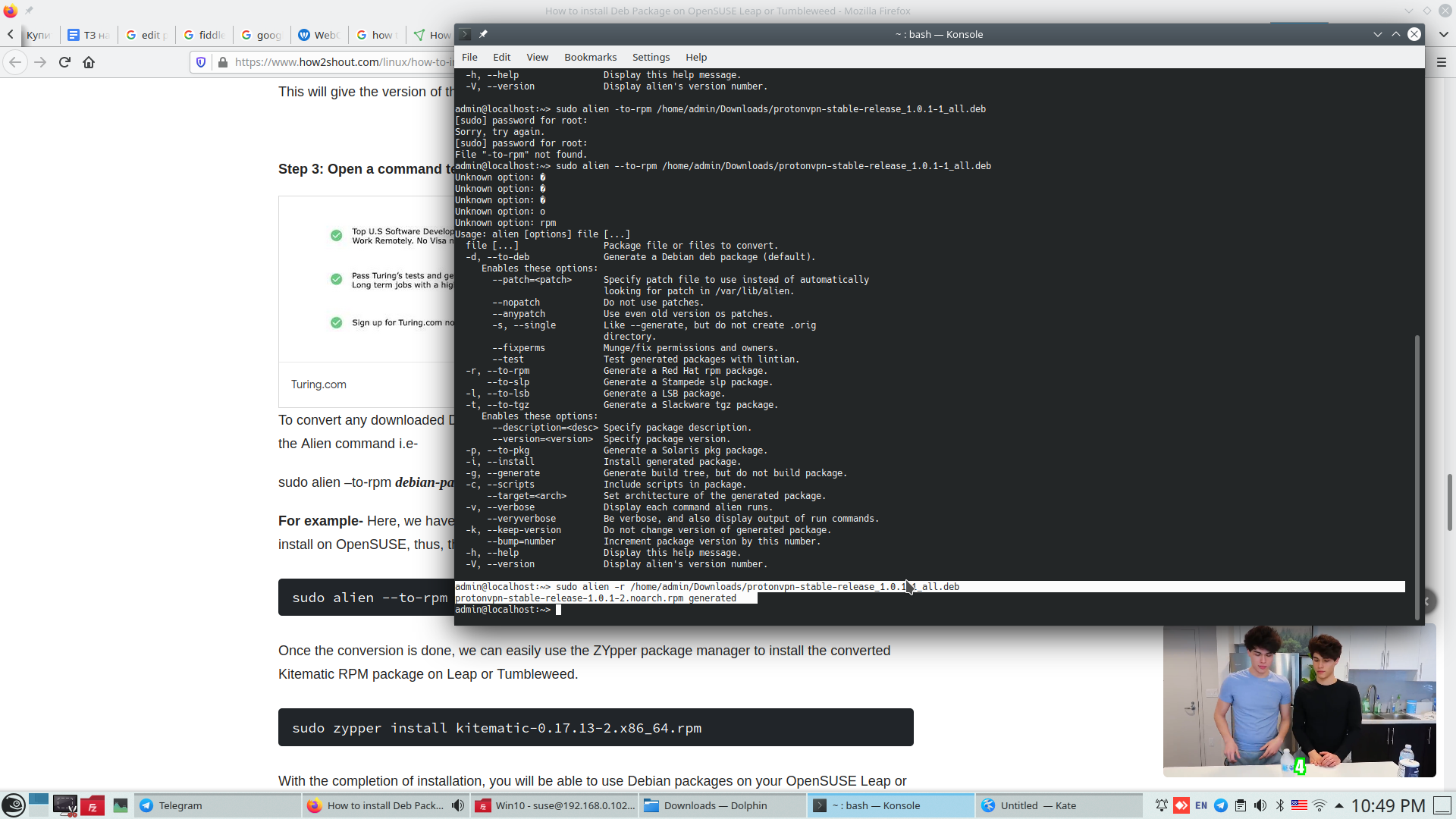Open Telegram tray icon
This screenshot has width=1456, height=819.
point(1221,805)
